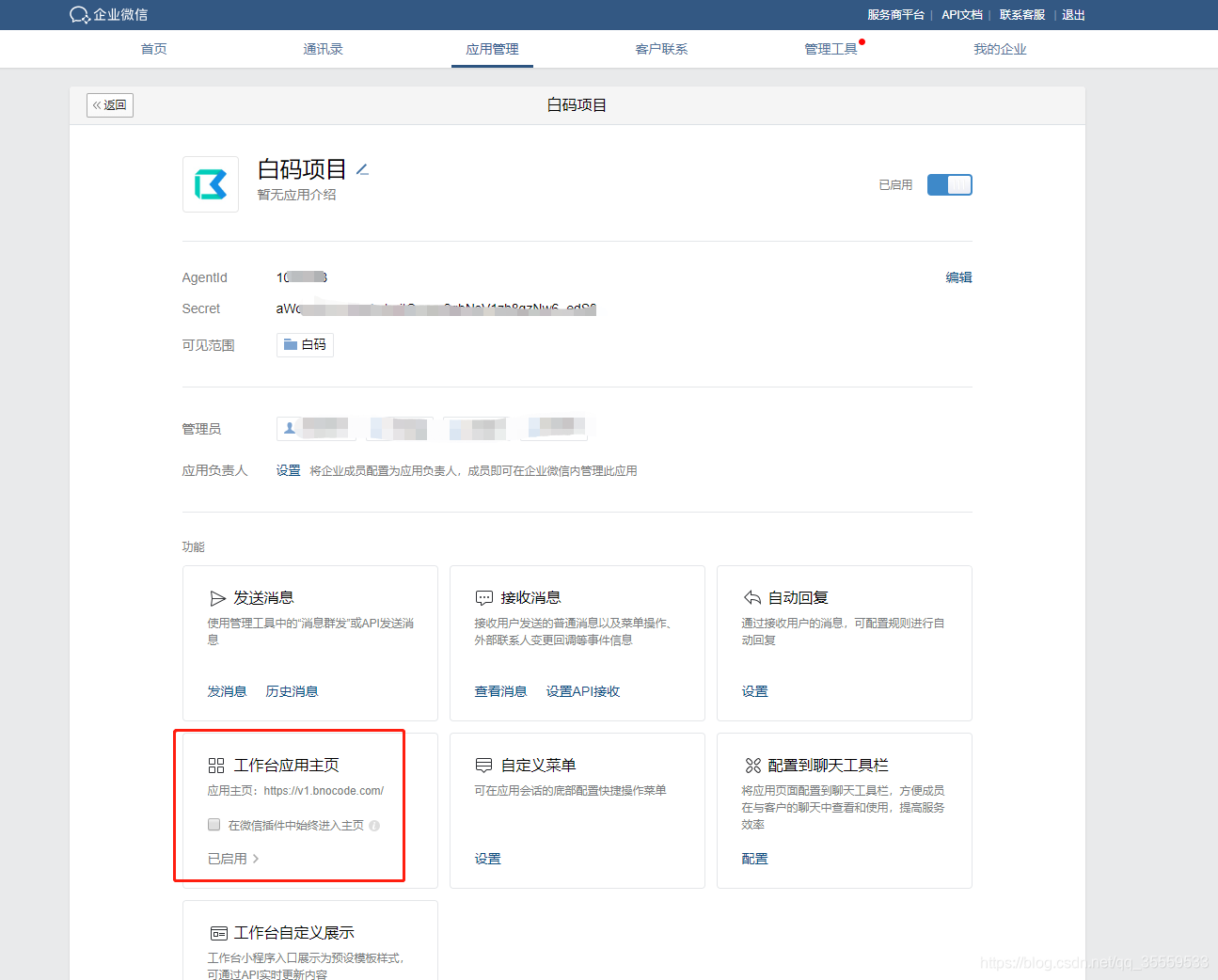Viewport: 1218px width, 980px height.
Task: Click the 联系客服 link
Action: point(1022,15)
